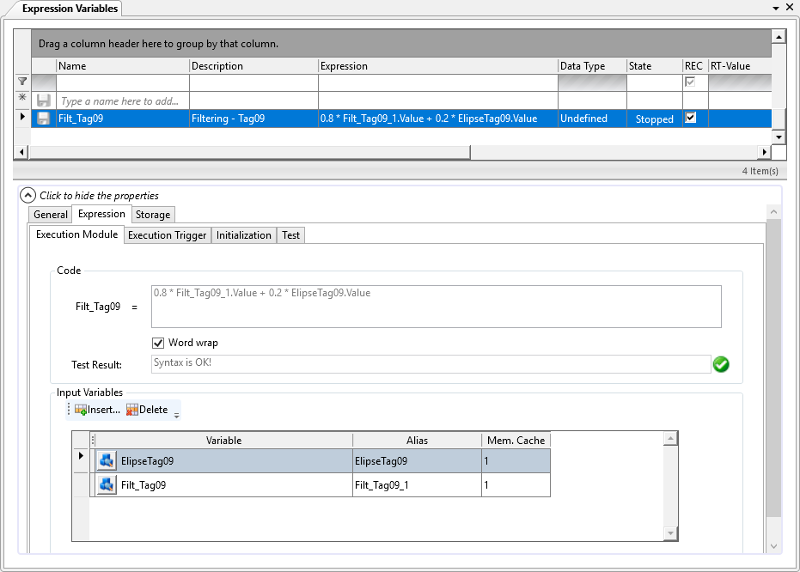This screenshot has width=800, height=572.
Task: Click input variables list scroll up arrow
Action: click(670, 438)
